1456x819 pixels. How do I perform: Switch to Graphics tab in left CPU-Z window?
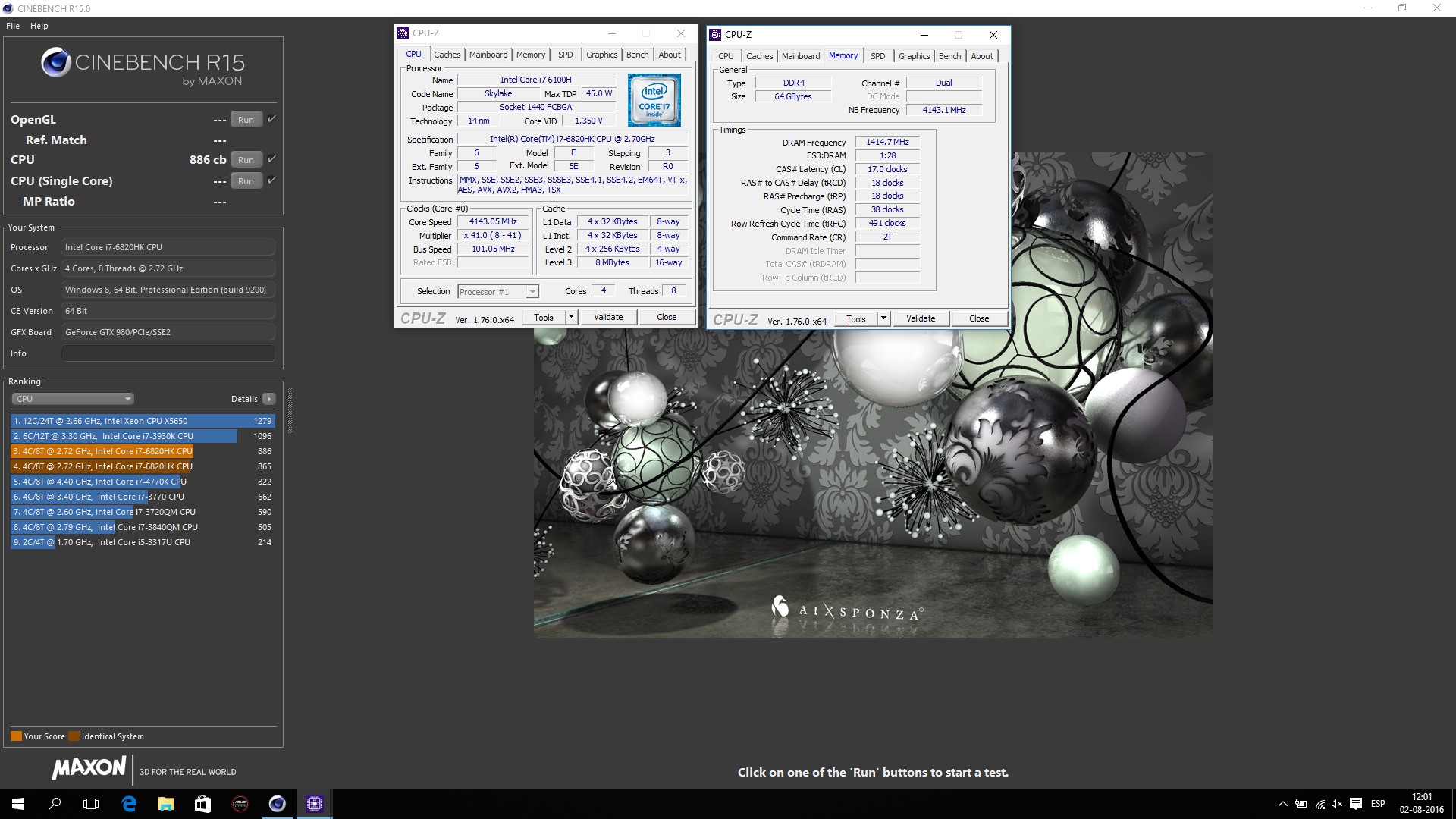[x=602, y=55]
